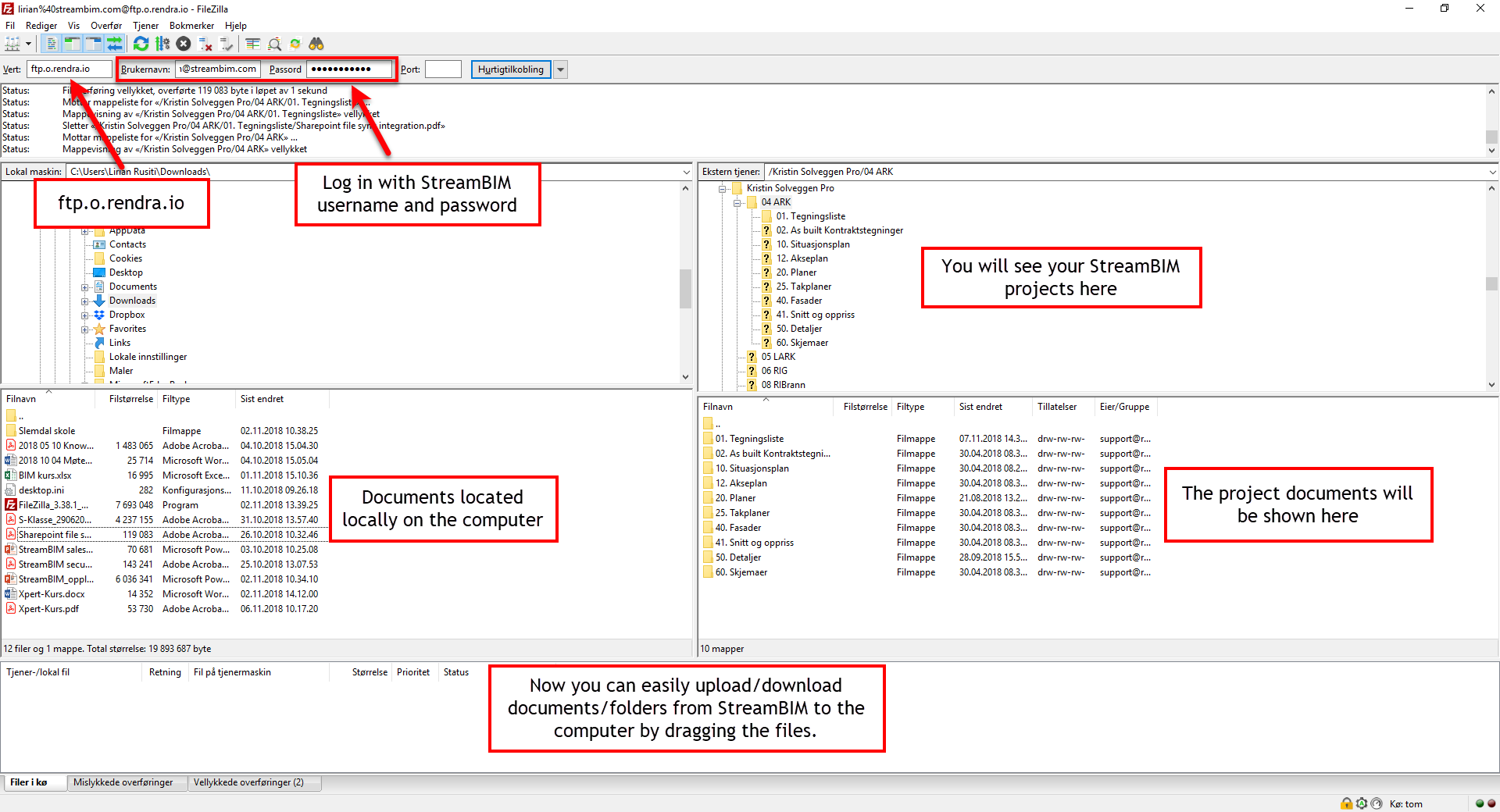1500x812 pixels.
Task: Select the 05 LARK remote folder
Action: tap(777, 357)
